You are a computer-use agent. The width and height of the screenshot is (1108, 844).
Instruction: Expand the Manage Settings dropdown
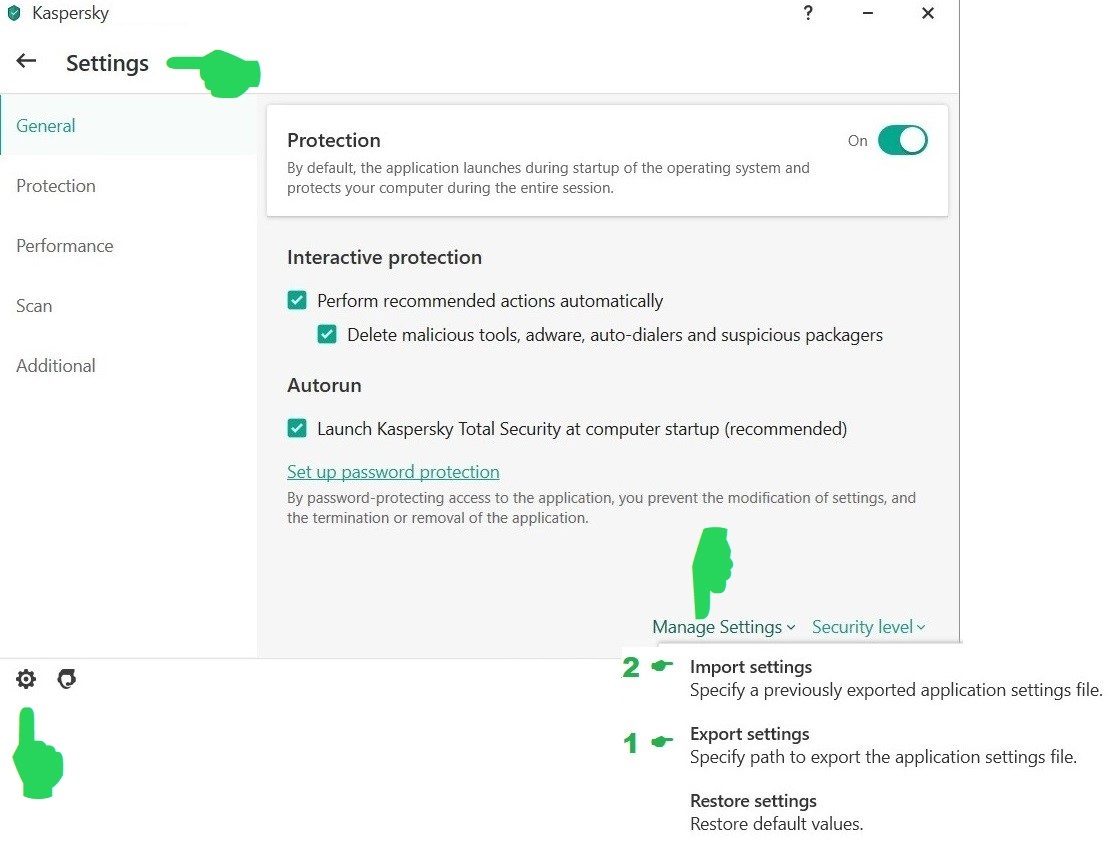point(724,627)
